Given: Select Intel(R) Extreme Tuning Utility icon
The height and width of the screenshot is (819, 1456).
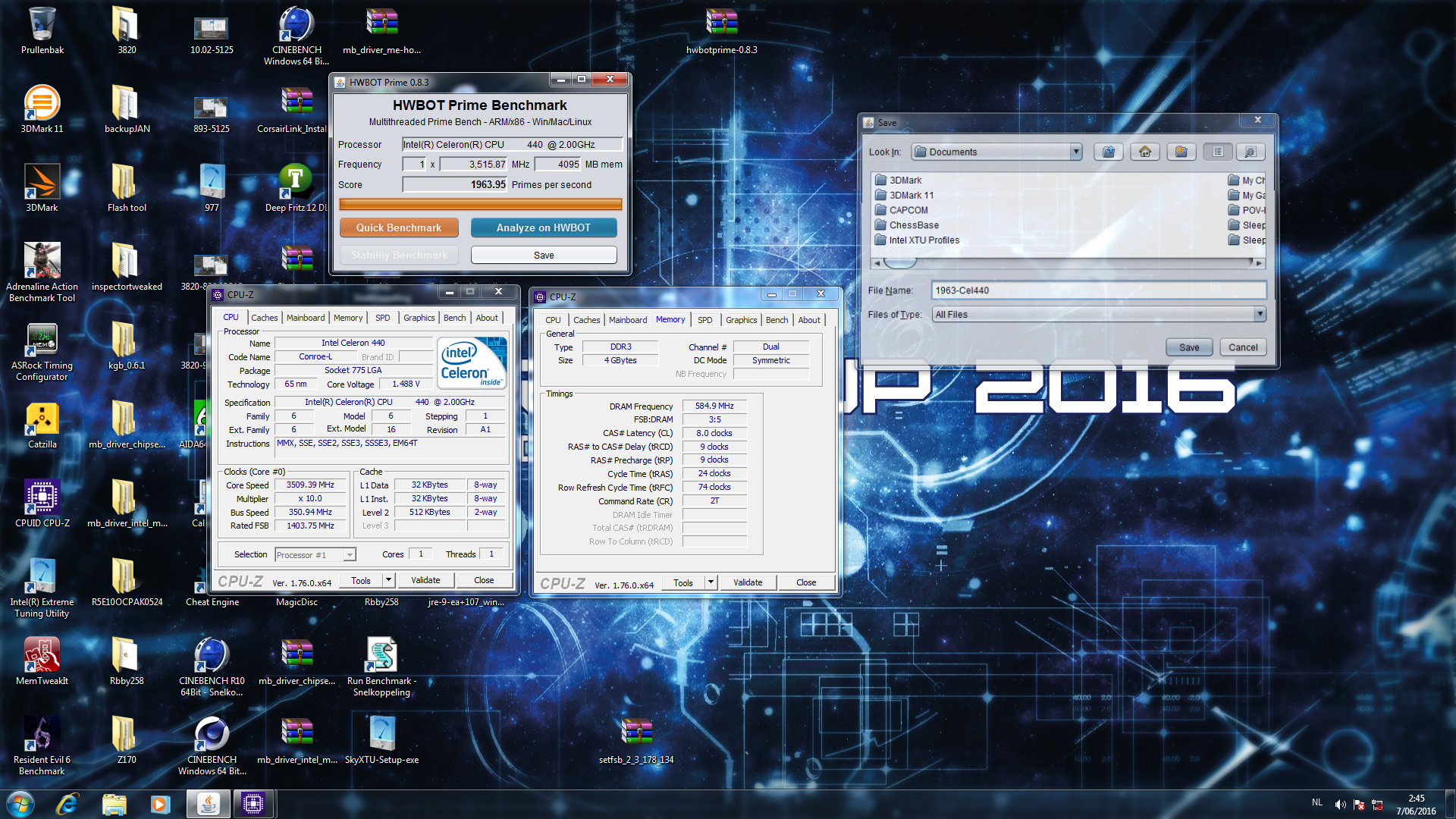Looking at the screenshot, I should point(42,588).
